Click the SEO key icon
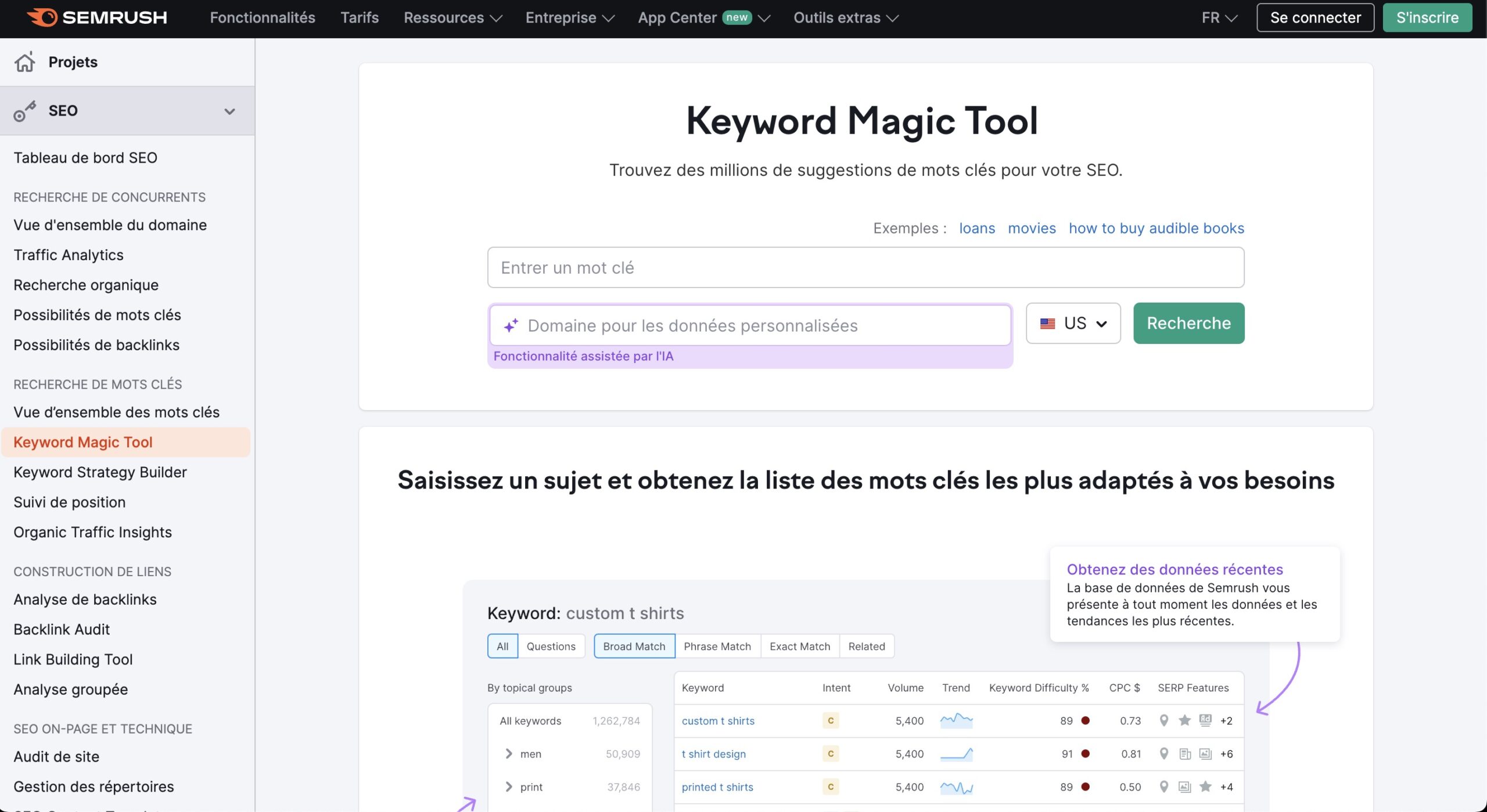Screen dimensions: 1487x812 (x=25, y=111)
